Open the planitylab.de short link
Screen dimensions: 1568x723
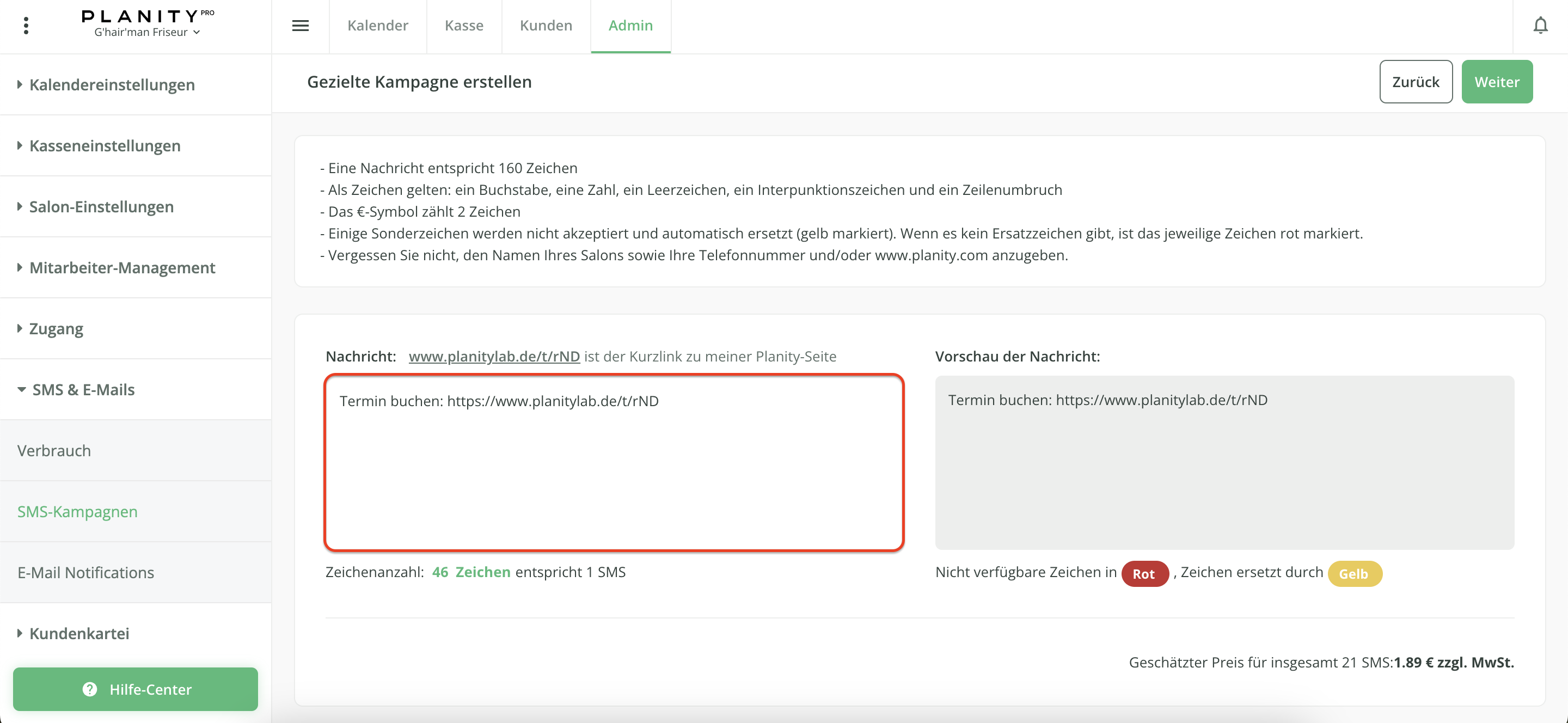494,357
